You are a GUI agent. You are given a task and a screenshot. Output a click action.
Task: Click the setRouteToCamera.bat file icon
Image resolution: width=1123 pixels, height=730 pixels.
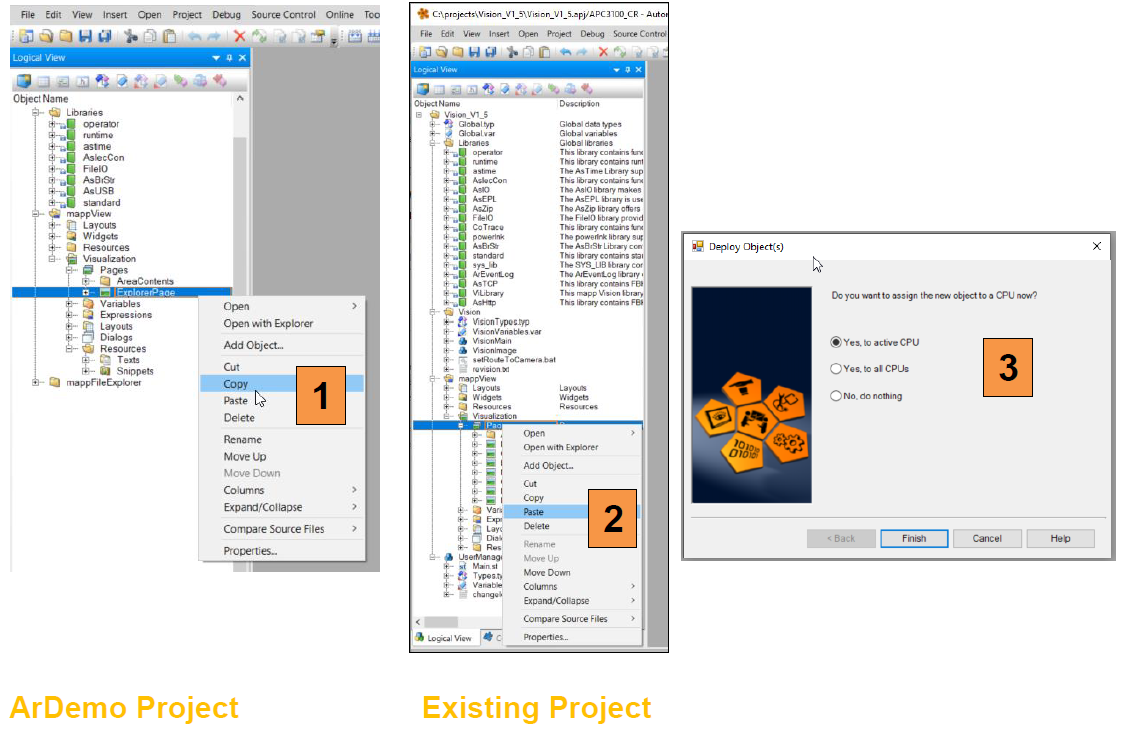pos(462,360)
